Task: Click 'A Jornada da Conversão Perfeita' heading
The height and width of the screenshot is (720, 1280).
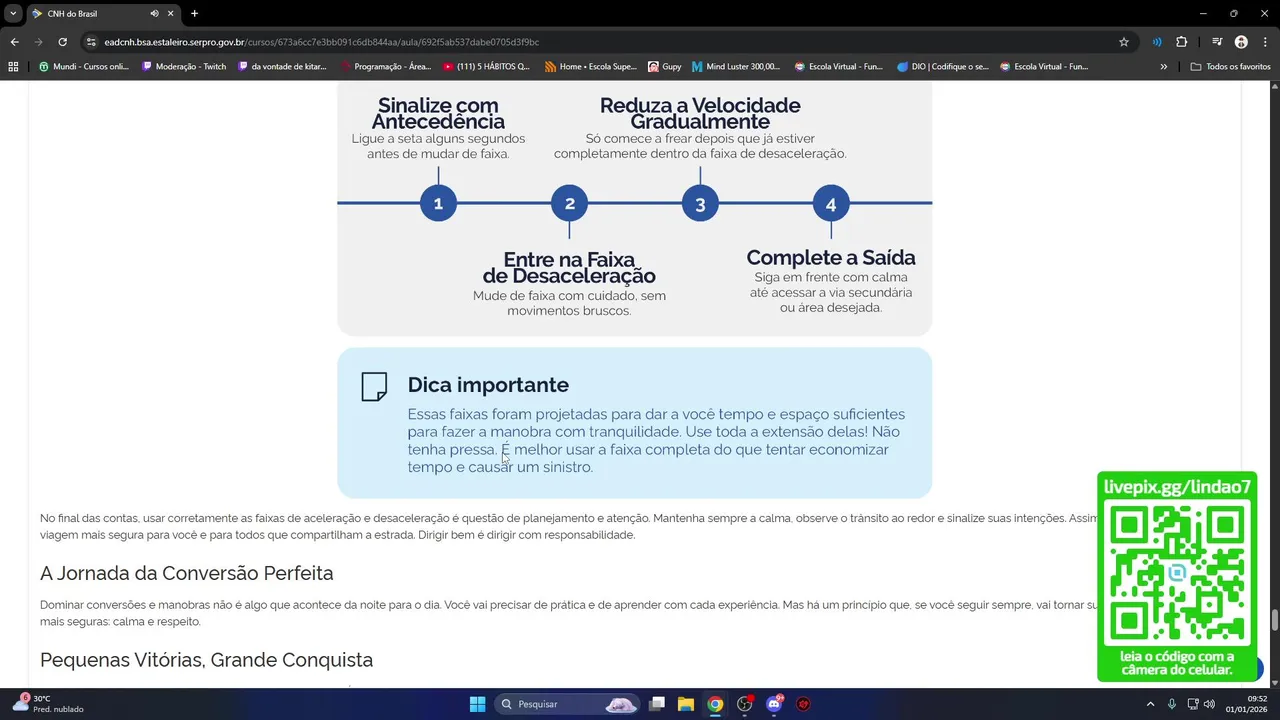Action: [x=187, y=573]
